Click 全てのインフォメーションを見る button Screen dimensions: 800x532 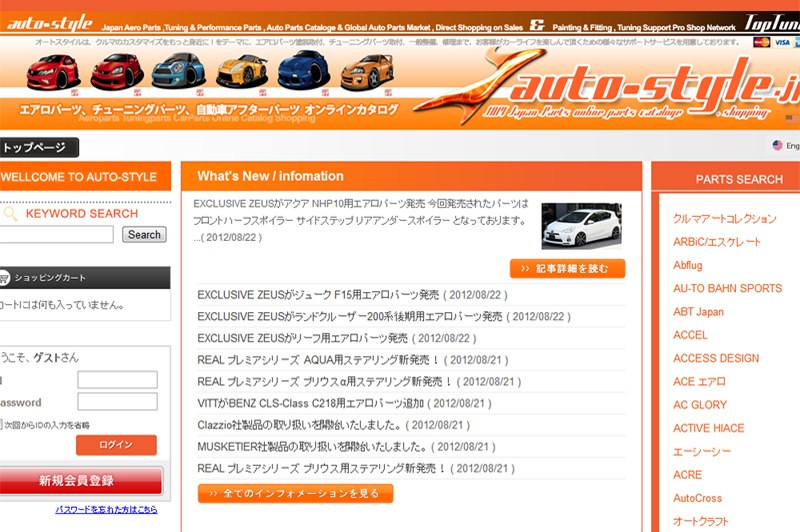coord(295,493)
